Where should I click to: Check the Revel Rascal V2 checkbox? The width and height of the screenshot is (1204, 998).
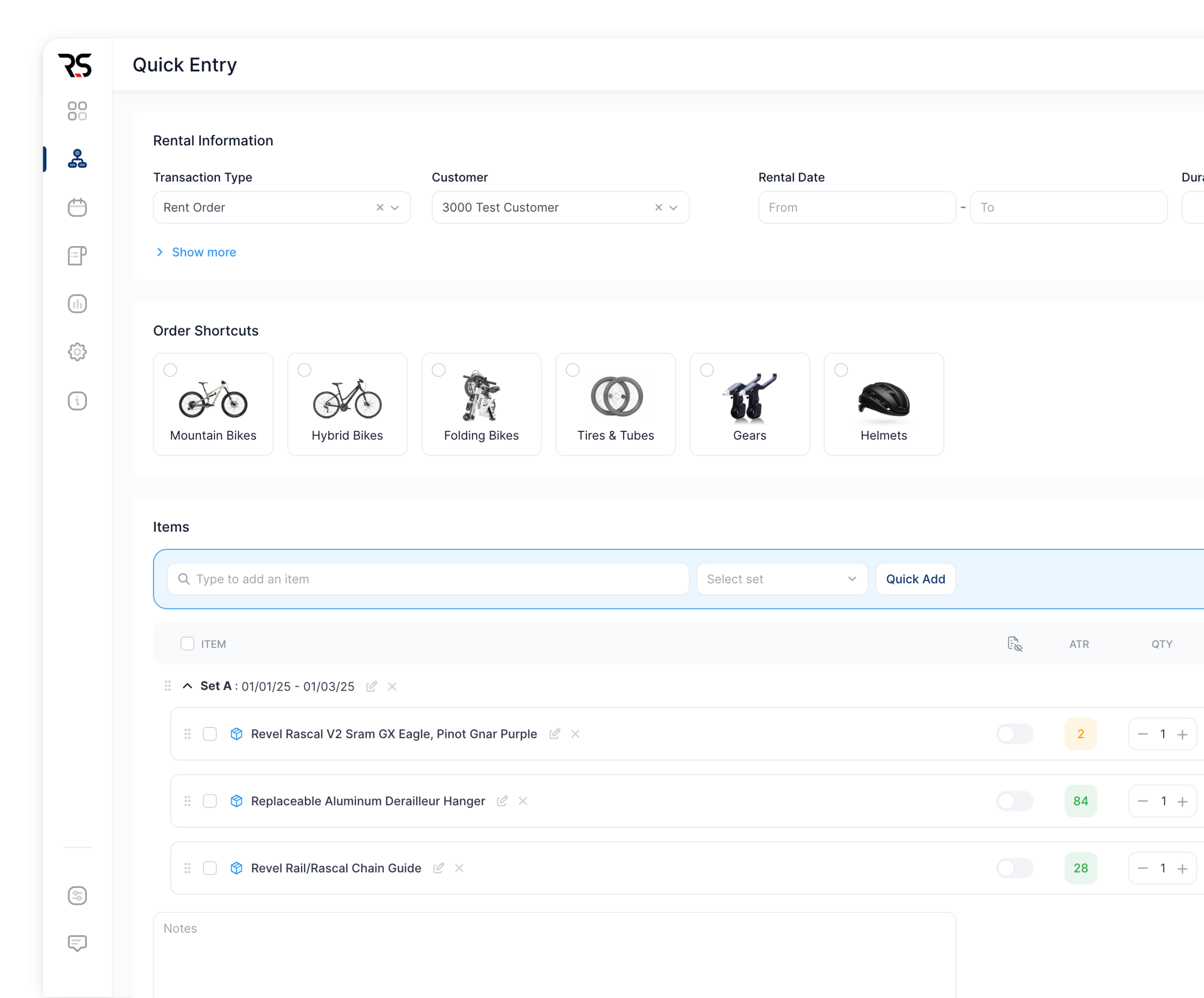click(210, 734)
